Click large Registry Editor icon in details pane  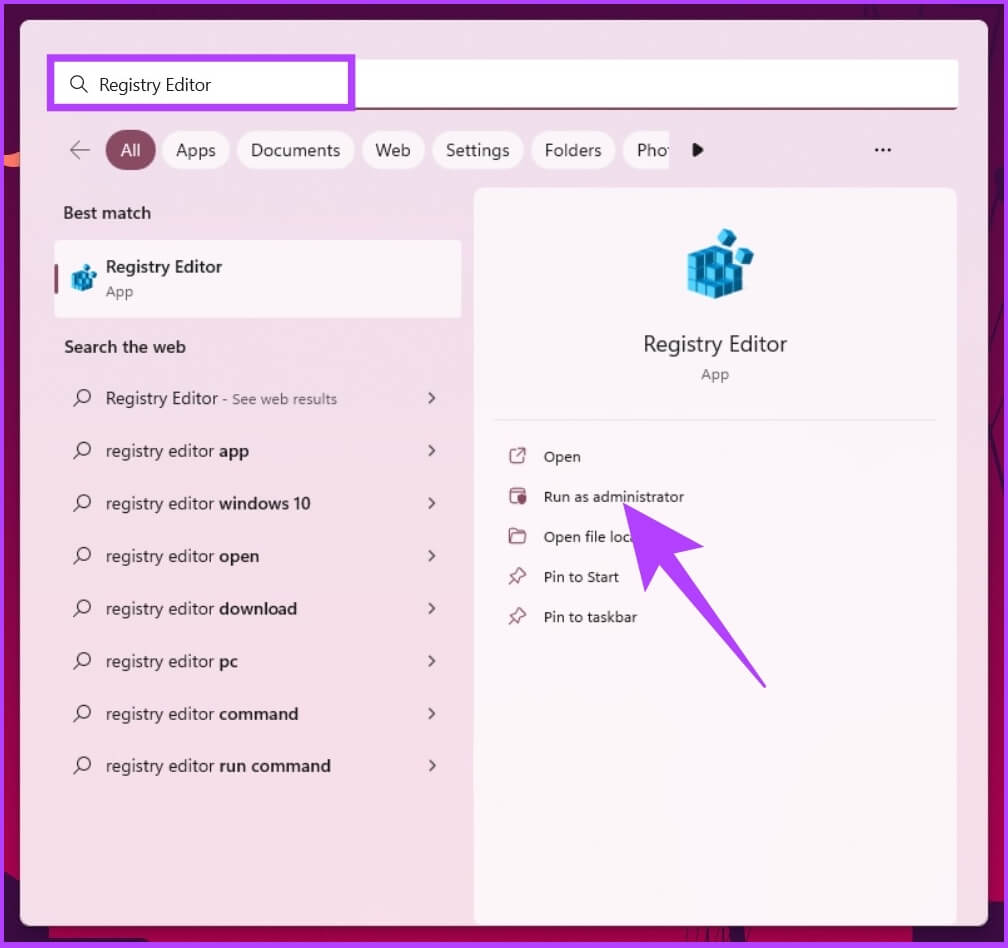719,264
